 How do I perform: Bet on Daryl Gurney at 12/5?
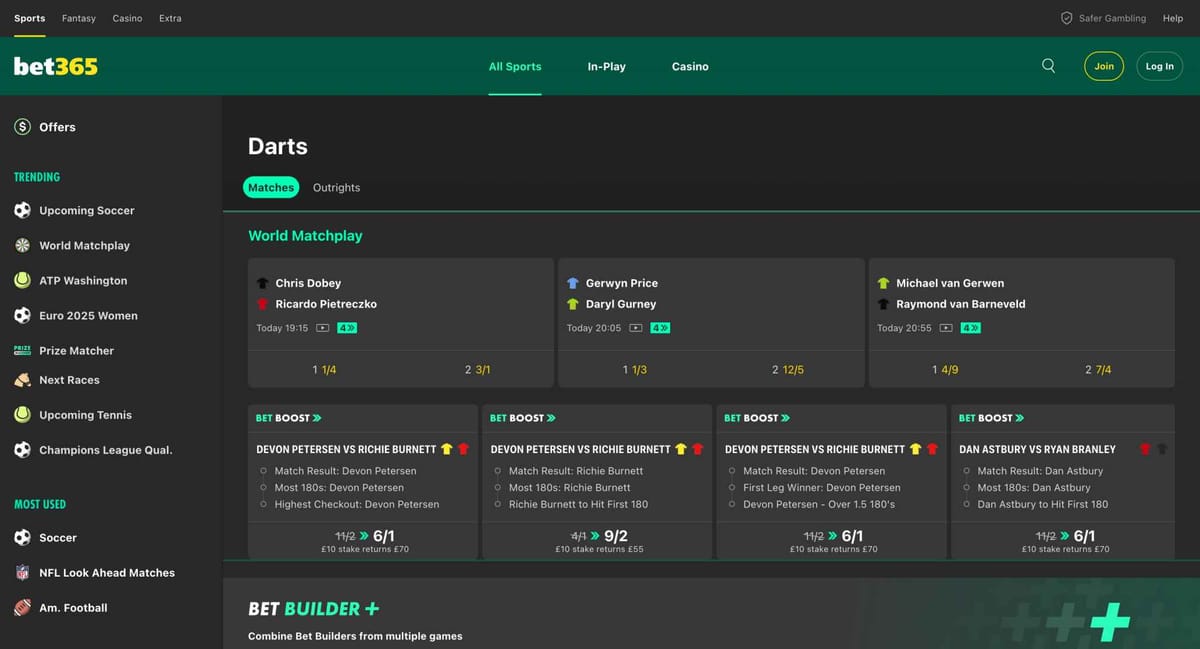click(788, 370)
